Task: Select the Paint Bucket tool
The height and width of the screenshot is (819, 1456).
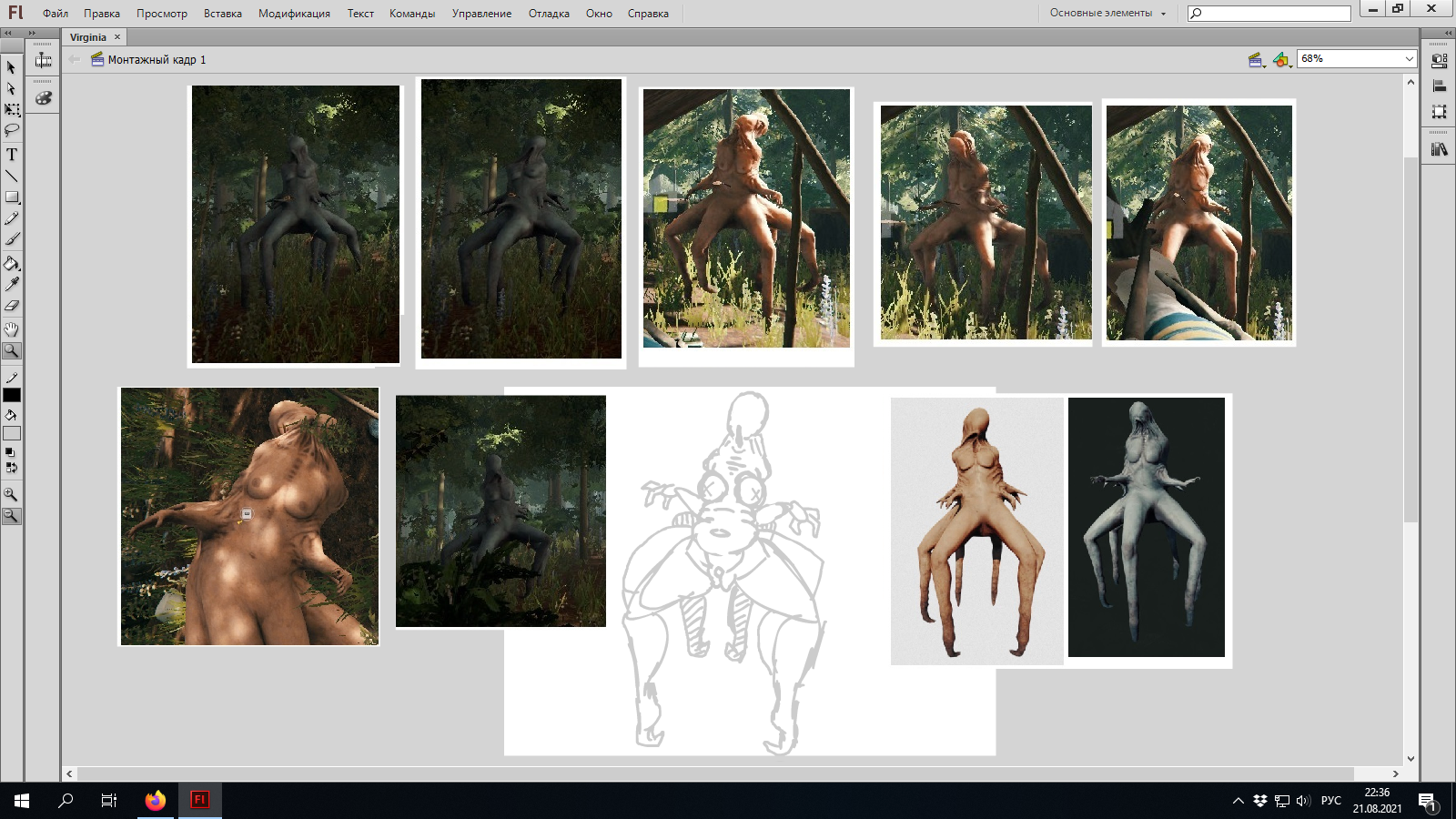Action: pyautogui.click(x=11, y=264)
